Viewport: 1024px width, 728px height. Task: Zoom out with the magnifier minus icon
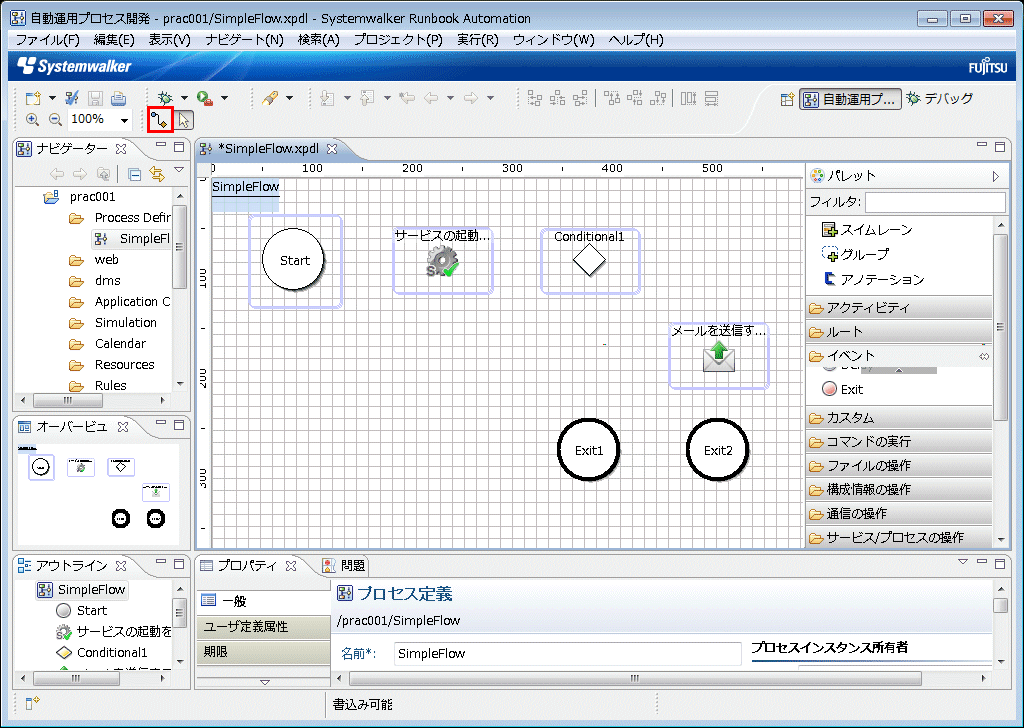tap(56, 119)
